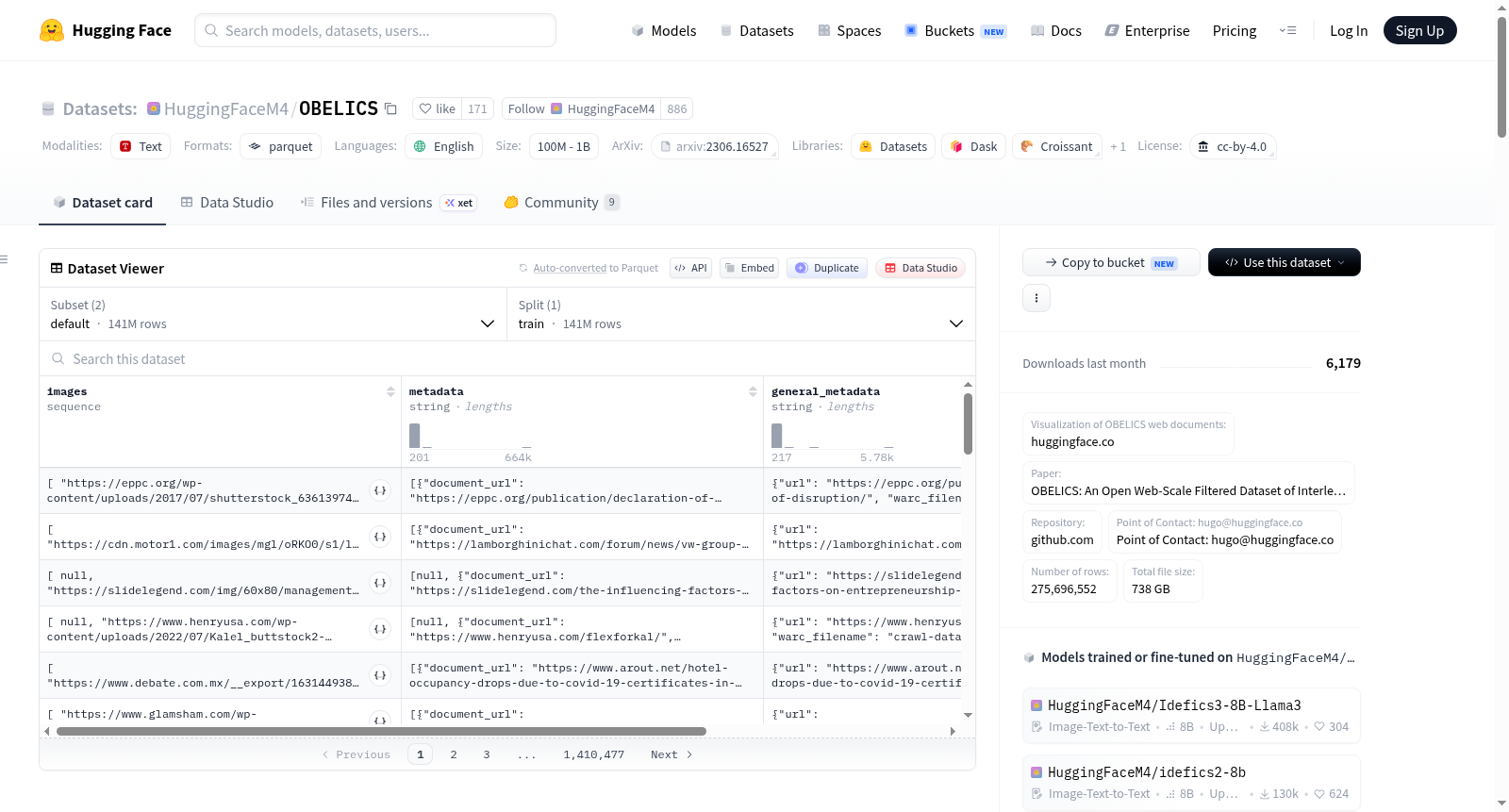Go to Spaces in top navigation
Viewport: 1509px width, 812px height.
click(x=849, y=30)
